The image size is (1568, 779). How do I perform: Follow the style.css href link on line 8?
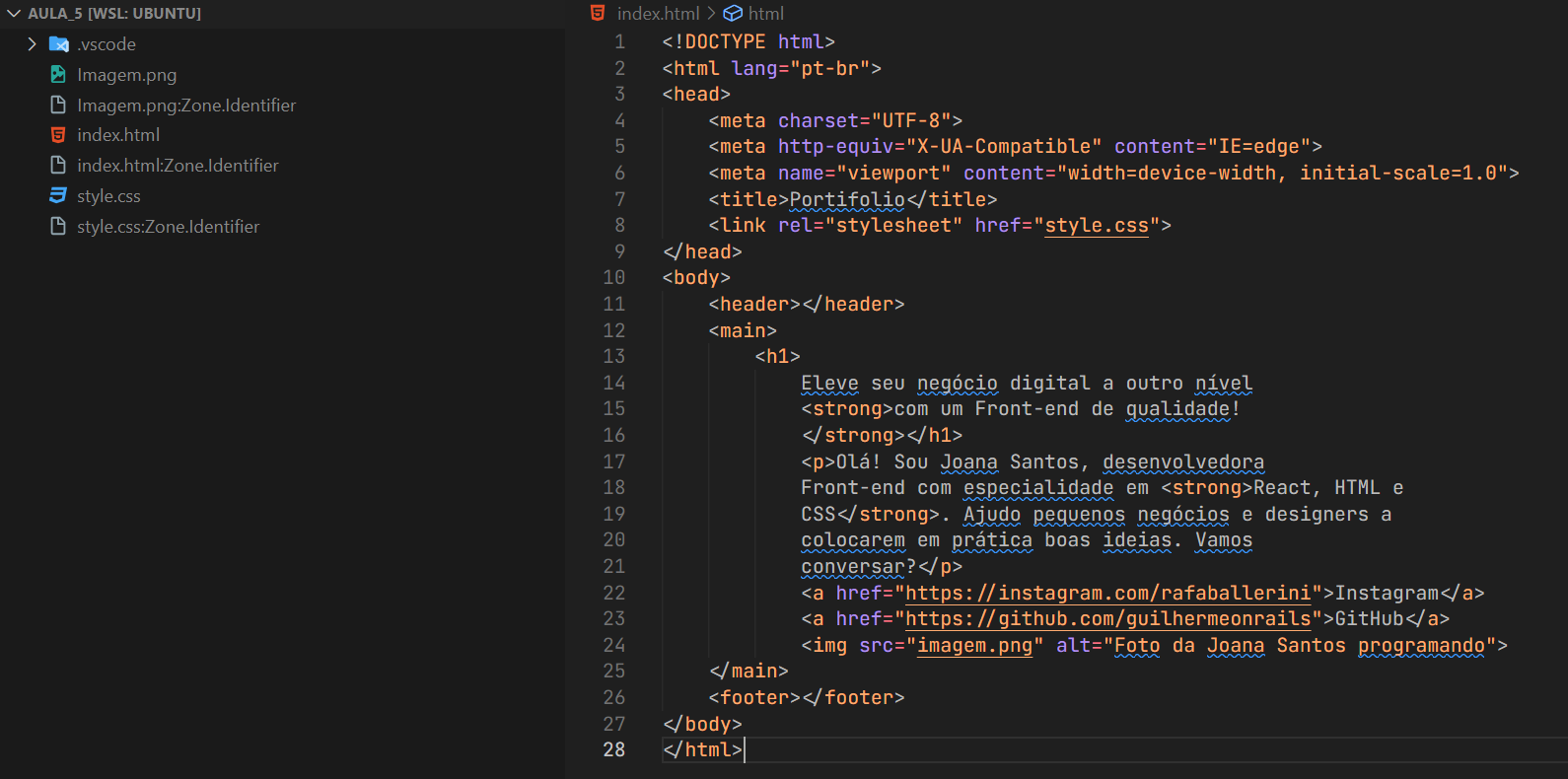(1097, 226)
